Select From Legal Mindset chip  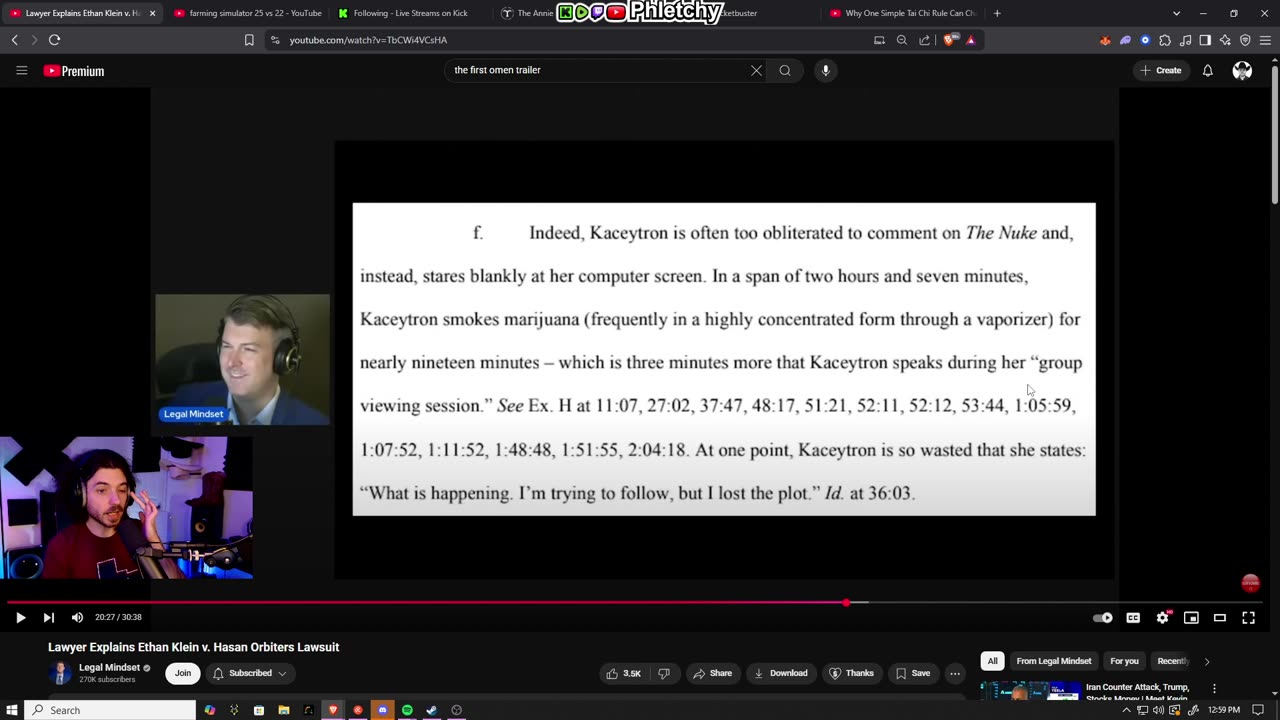coord(1054,661)
